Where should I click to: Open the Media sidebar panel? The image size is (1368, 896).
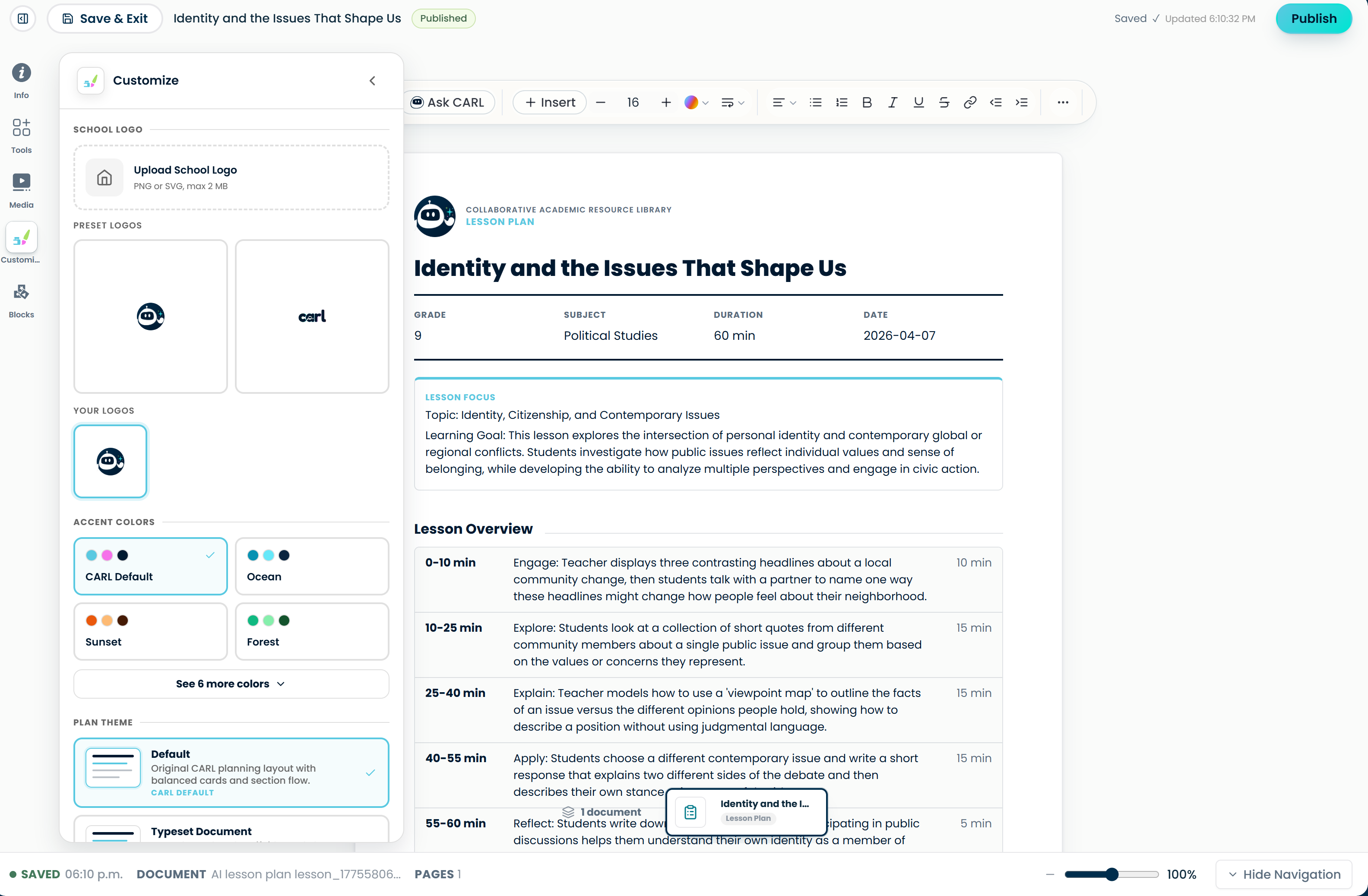pos(21,191)
